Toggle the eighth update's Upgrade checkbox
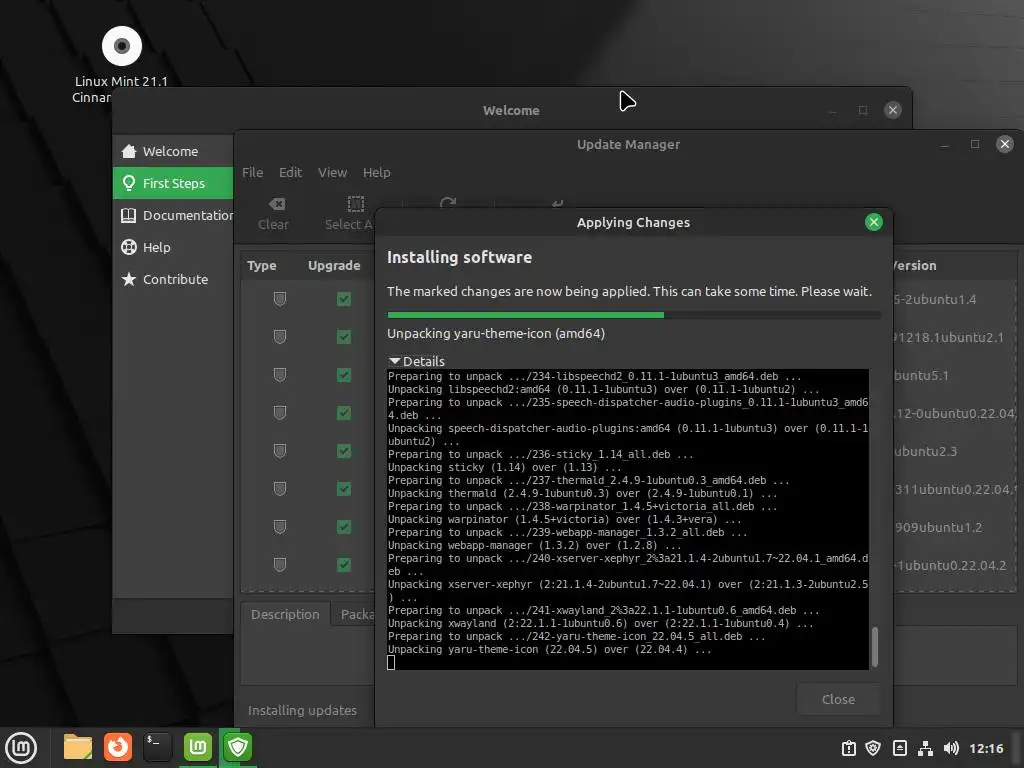 [344, 565]
